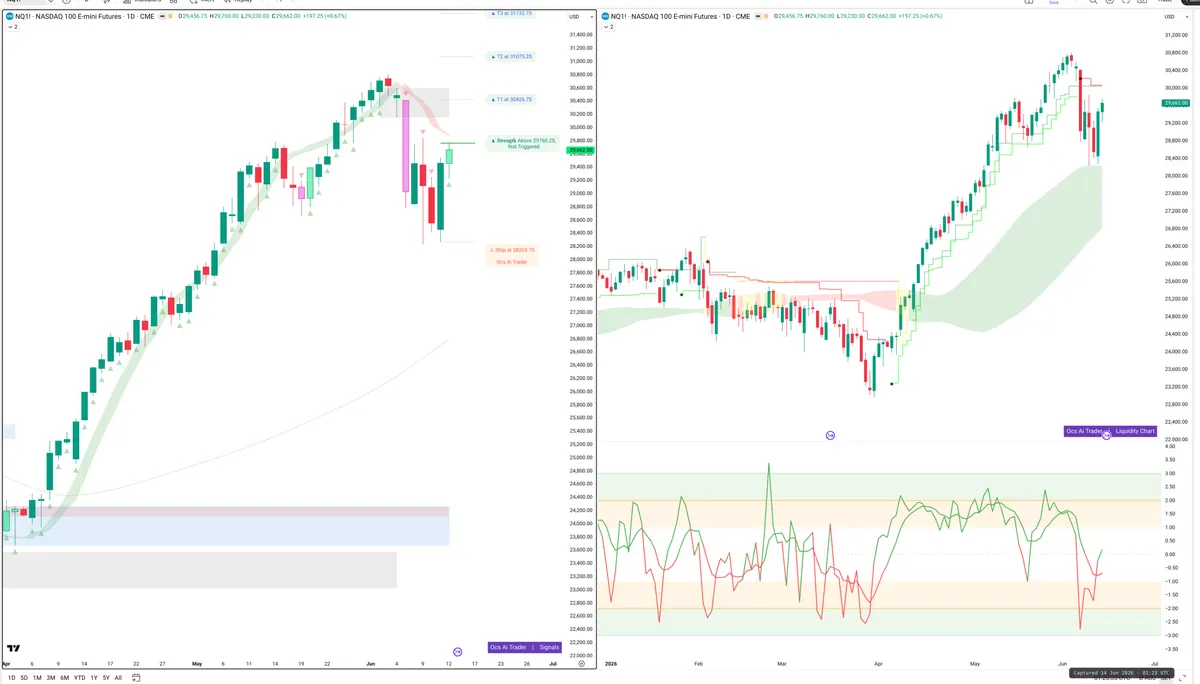Image resolution: width=1200 pixels, height=684 pixels.
Task: Click current price tag 29,662.00 on right axis
Action: [x=1175, y=103]
